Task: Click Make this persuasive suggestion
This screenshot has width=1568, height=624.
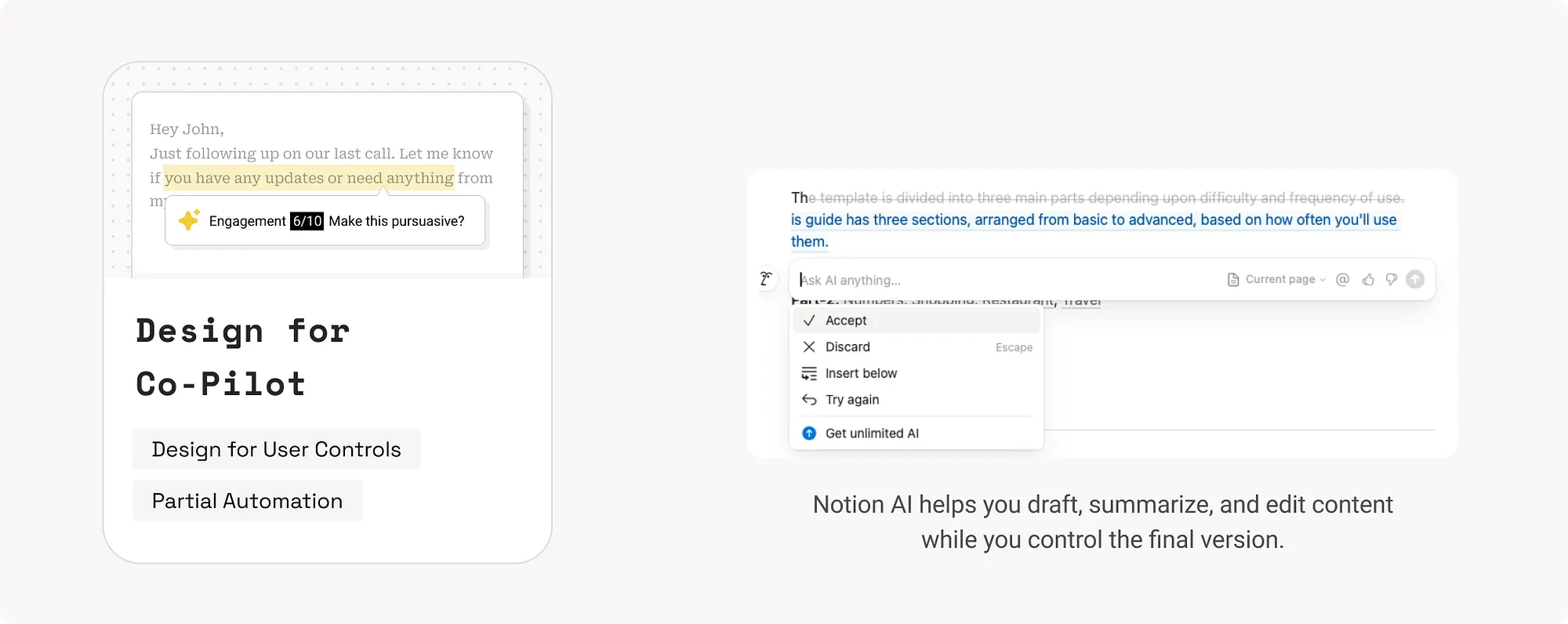Action: (397, 221)
